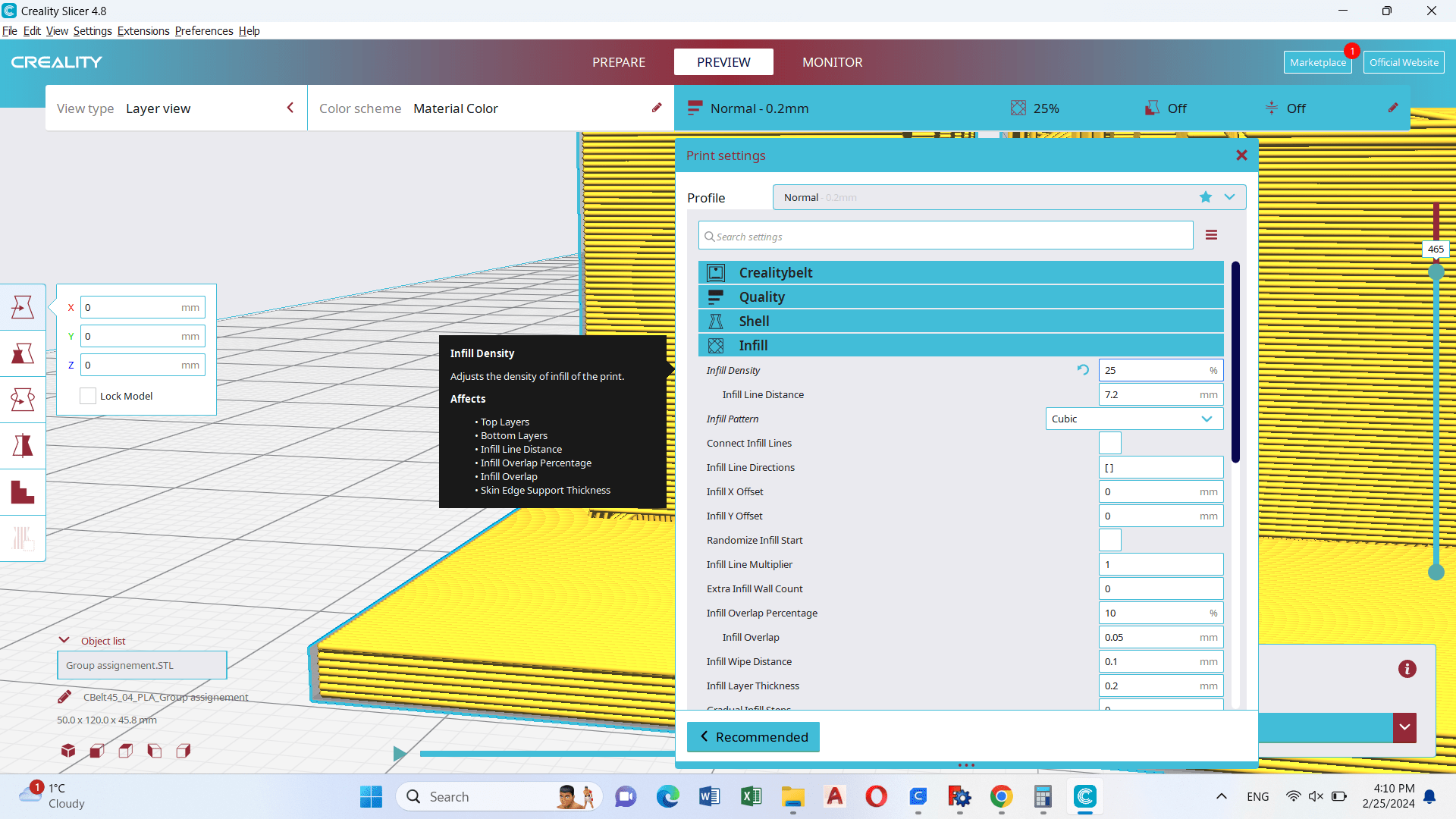Collapse the View type panel arrow
Screen dimensions: 1456x819
click(x=290, y=108)
